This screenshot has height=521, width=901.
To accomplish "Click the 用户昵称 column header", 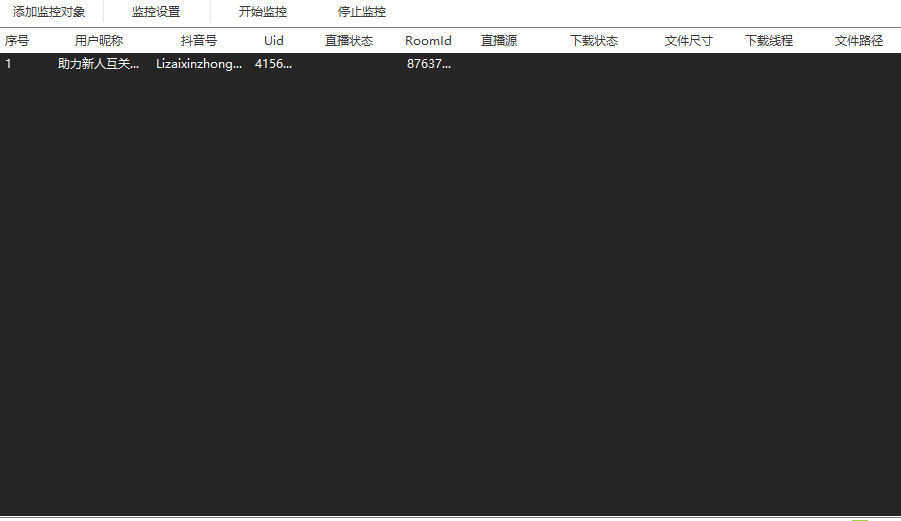I will click(99, 41).
